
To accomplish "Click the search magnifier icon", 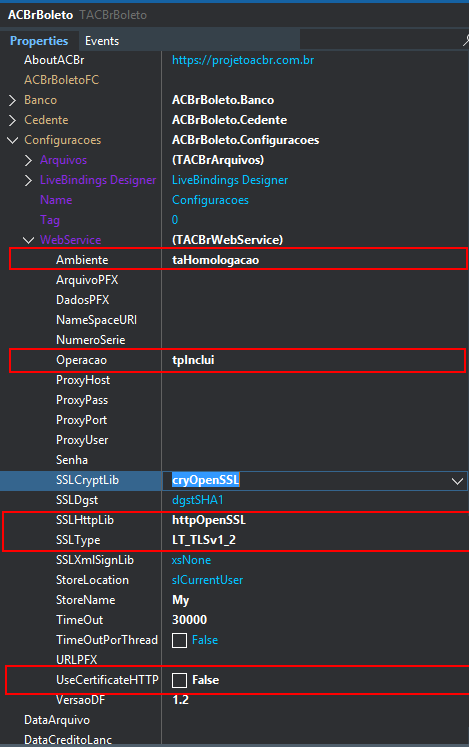I will 466,41.
